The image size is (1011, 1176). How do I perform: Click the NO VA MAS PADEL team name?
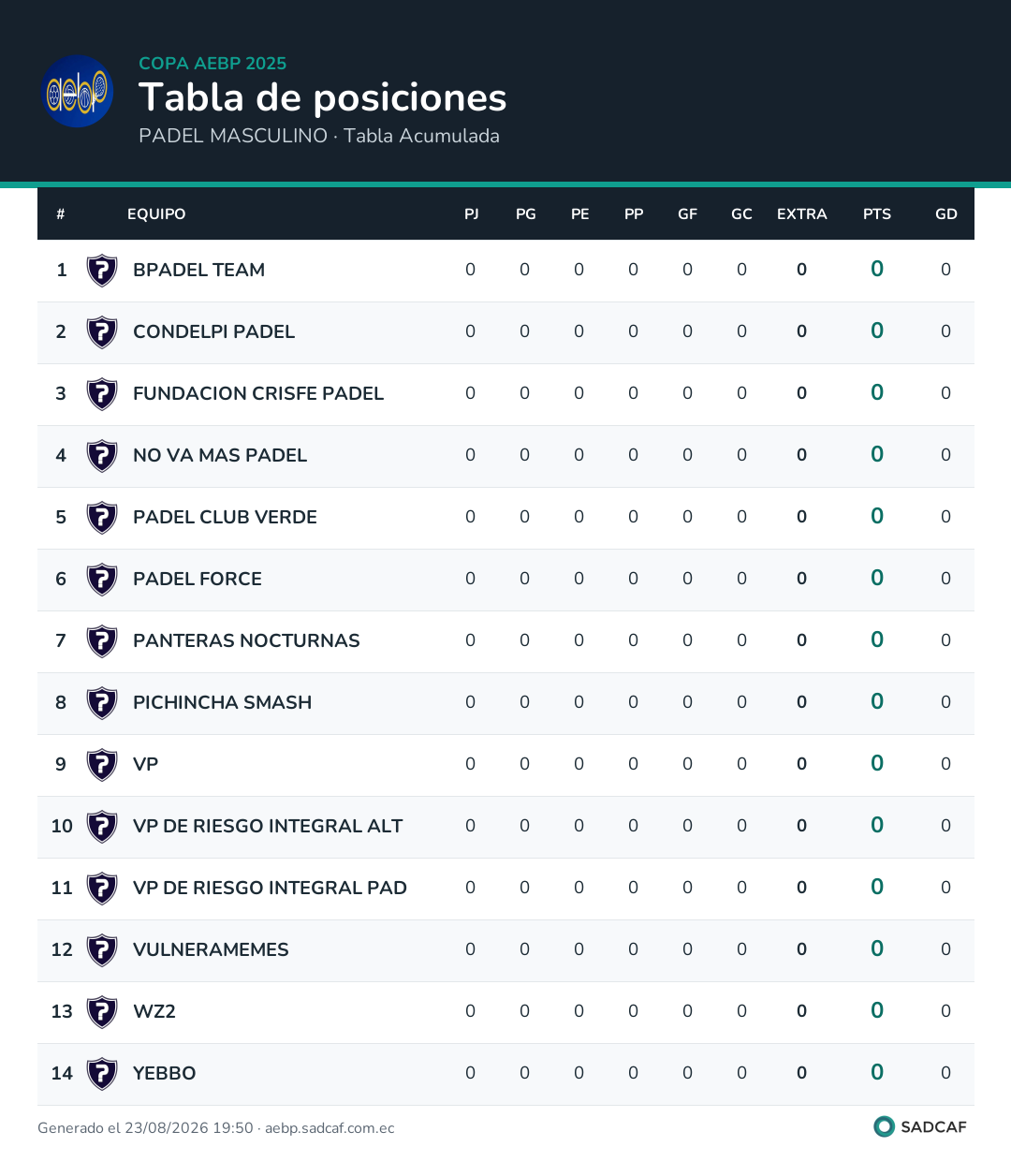(x=220, y=455)
